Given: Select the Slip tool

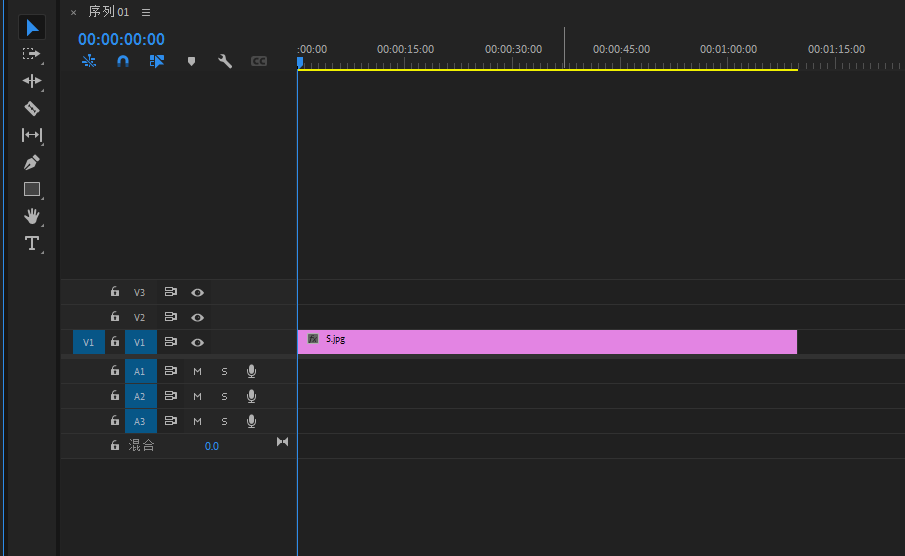Looking at the screenshot, I should [31, 135].
